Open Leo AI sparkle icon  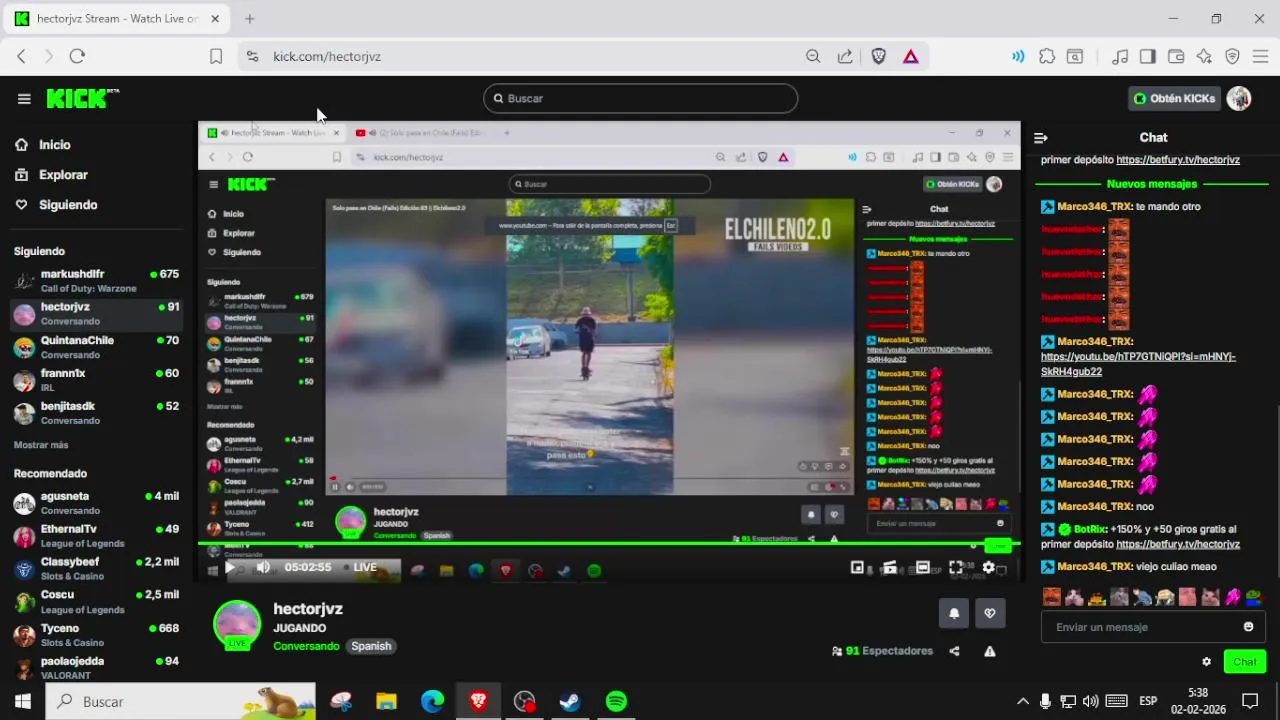point(1204,56)
